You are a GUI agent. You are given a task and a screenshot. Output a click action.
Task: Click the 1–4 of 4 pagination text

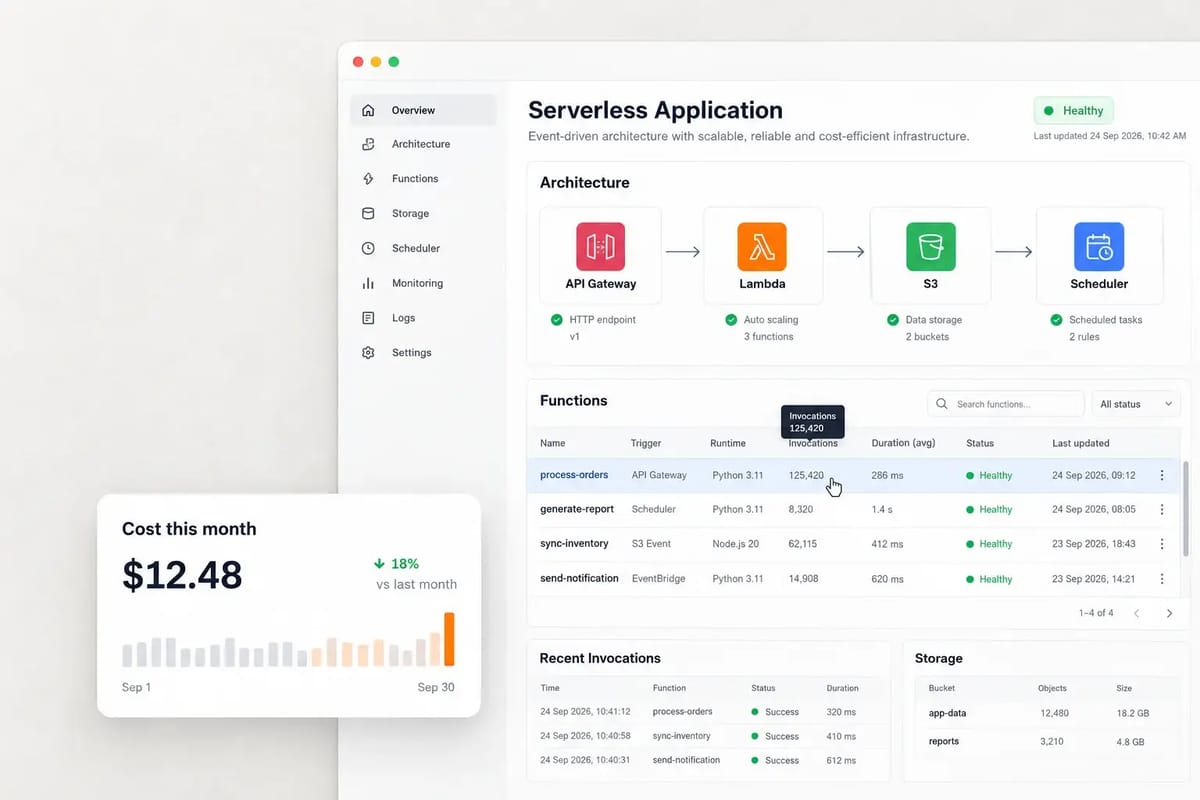pos(1096,613)
